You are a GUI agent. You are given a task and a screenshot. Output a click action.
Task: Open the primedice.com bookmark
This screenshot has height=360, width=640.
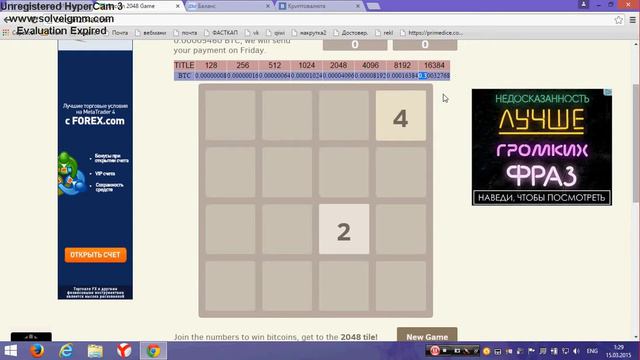click(x=431, y=33)
